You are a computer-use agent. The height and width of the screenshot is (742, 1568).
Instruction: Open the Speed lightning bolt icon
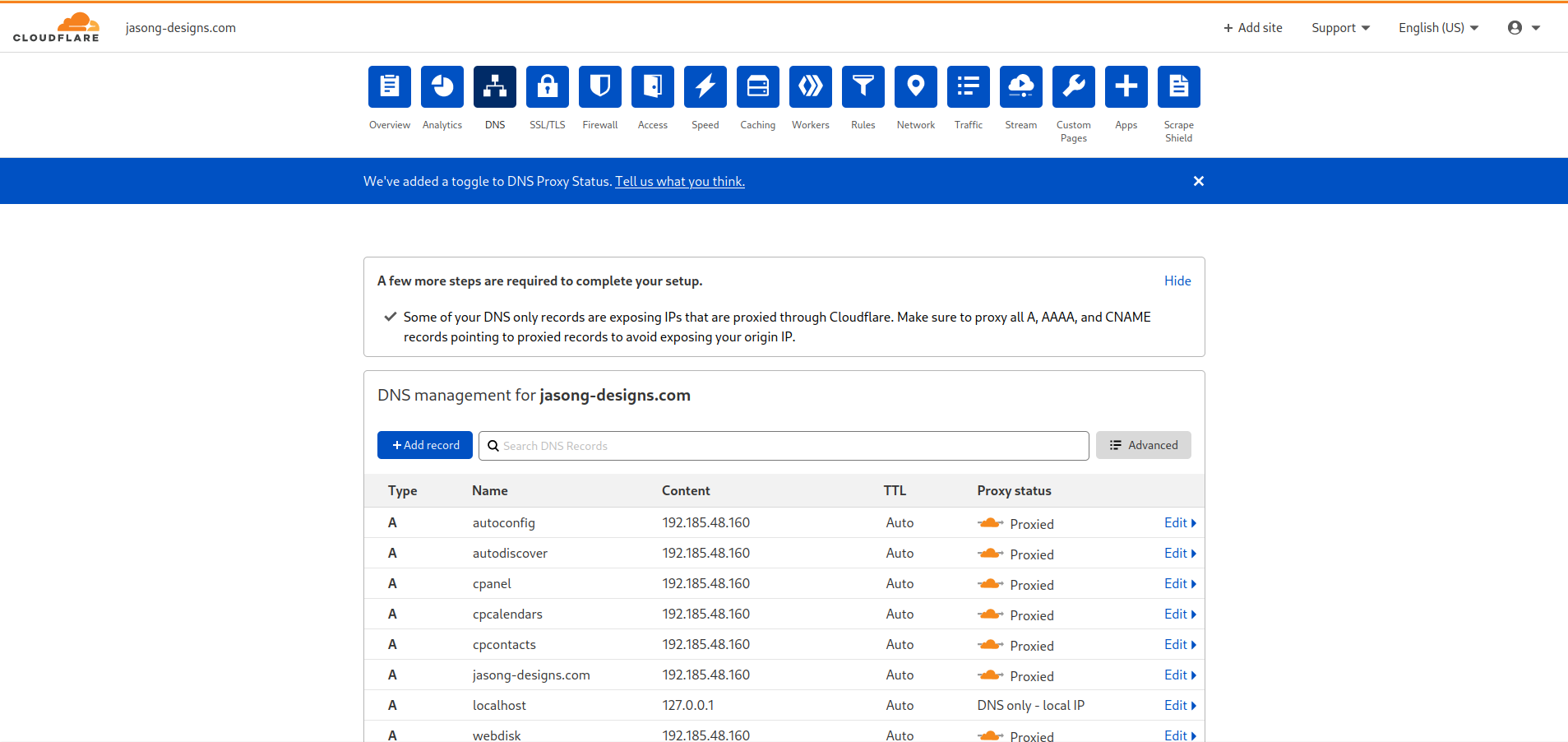(x=705, y=86)
